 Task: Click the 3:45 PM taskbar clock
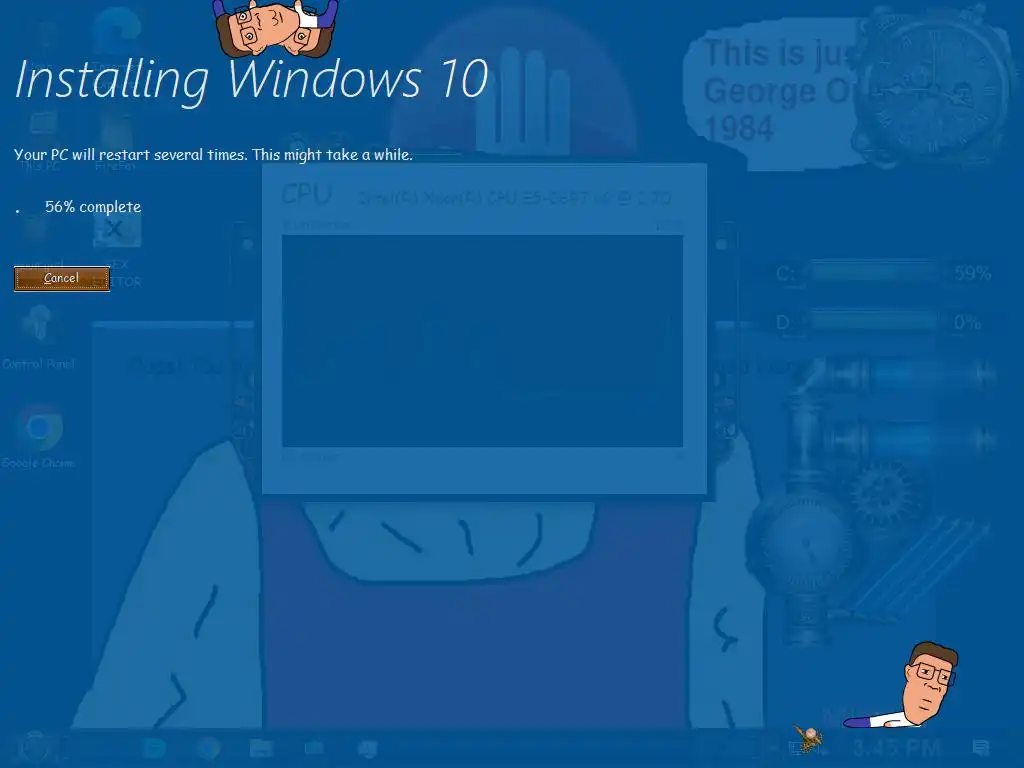coord(896,747)
